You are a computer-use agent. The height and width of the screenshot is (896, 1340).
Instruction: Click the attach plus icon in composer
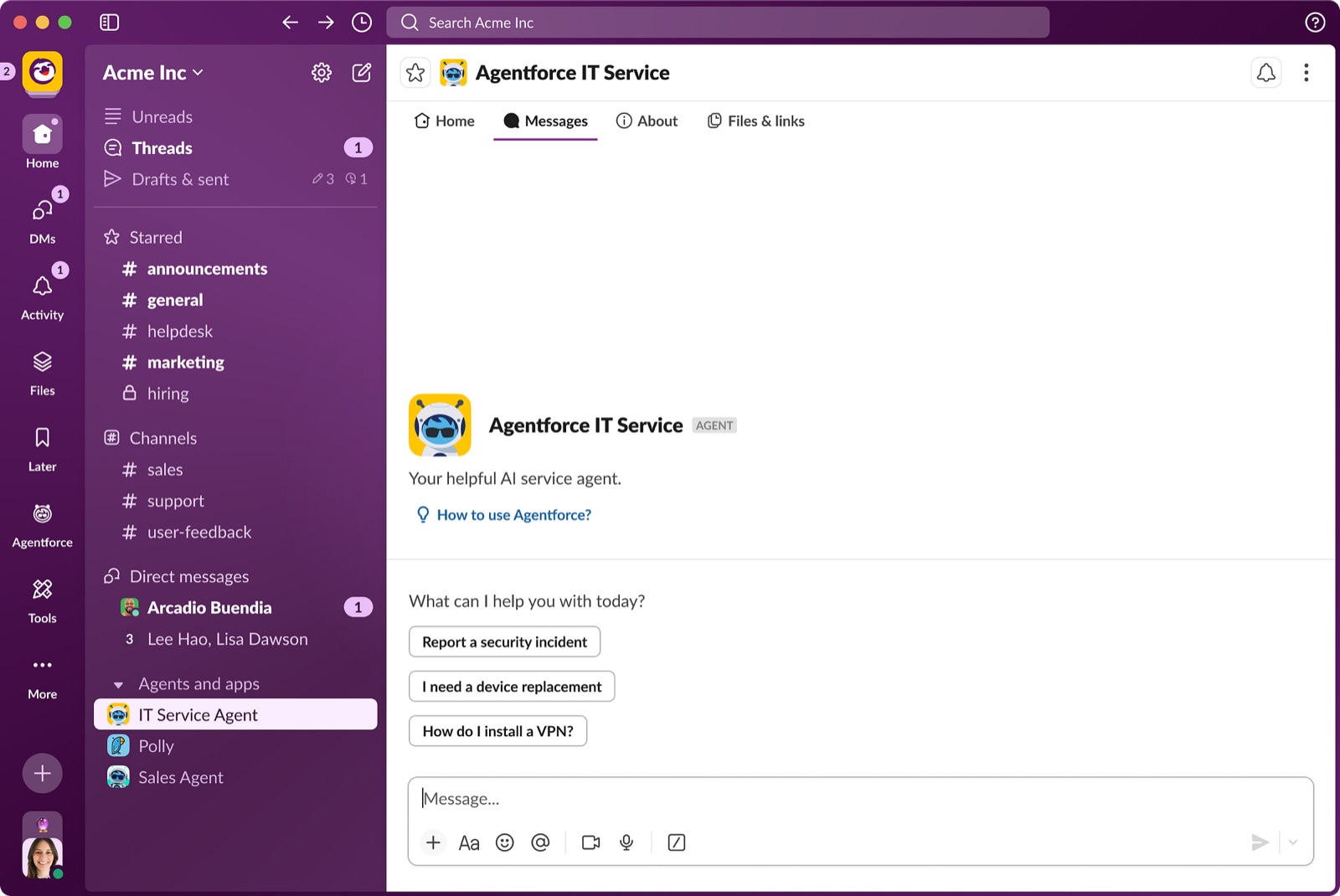coord(433,842)
